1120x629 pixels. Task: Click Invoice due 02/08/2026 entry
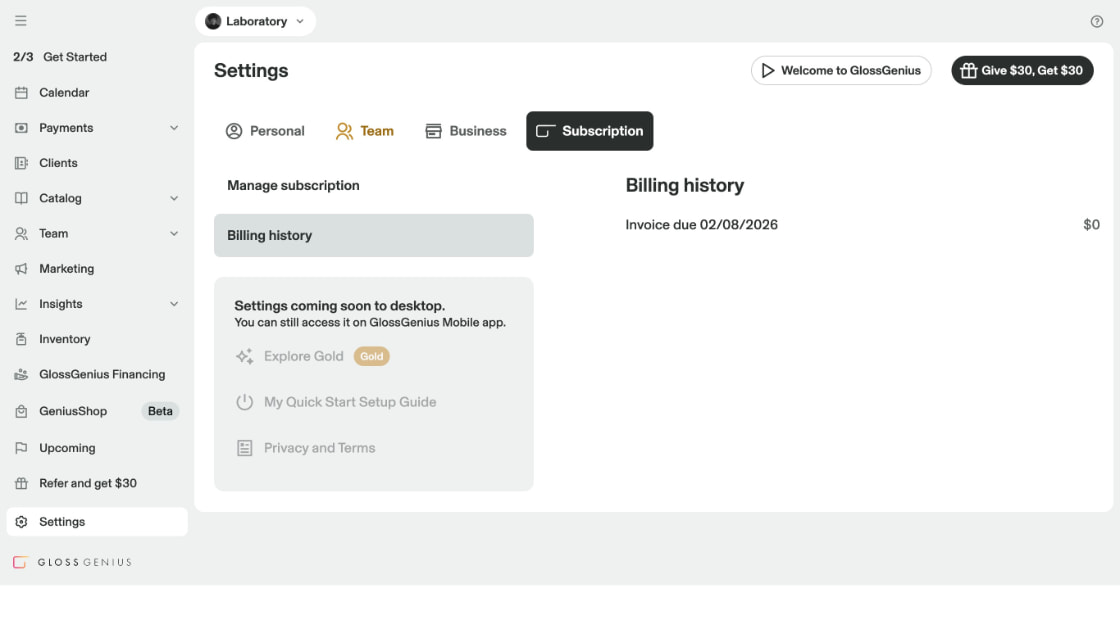(701, 225)
